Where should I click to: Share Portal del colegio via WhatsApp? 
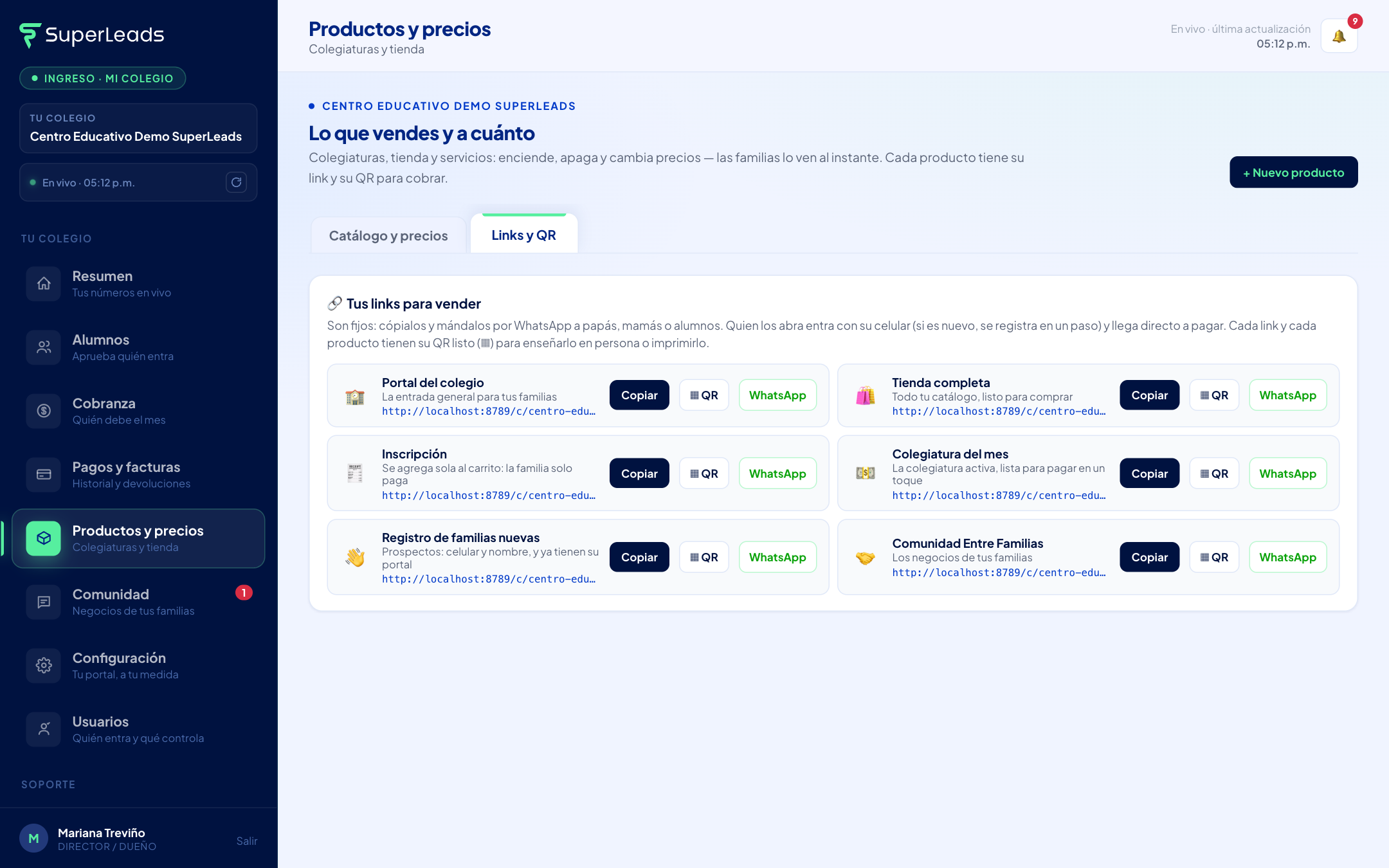(777, 395)
